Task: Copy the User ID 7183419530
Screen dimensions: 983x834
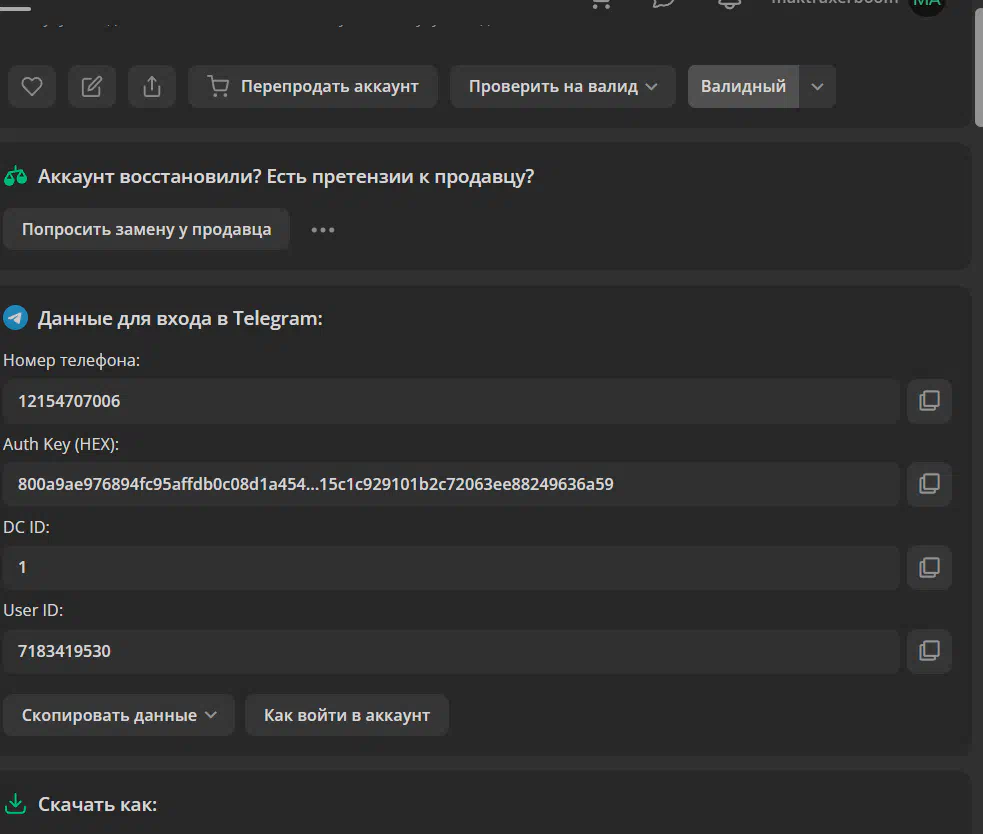Action: [x=929, y=651]
